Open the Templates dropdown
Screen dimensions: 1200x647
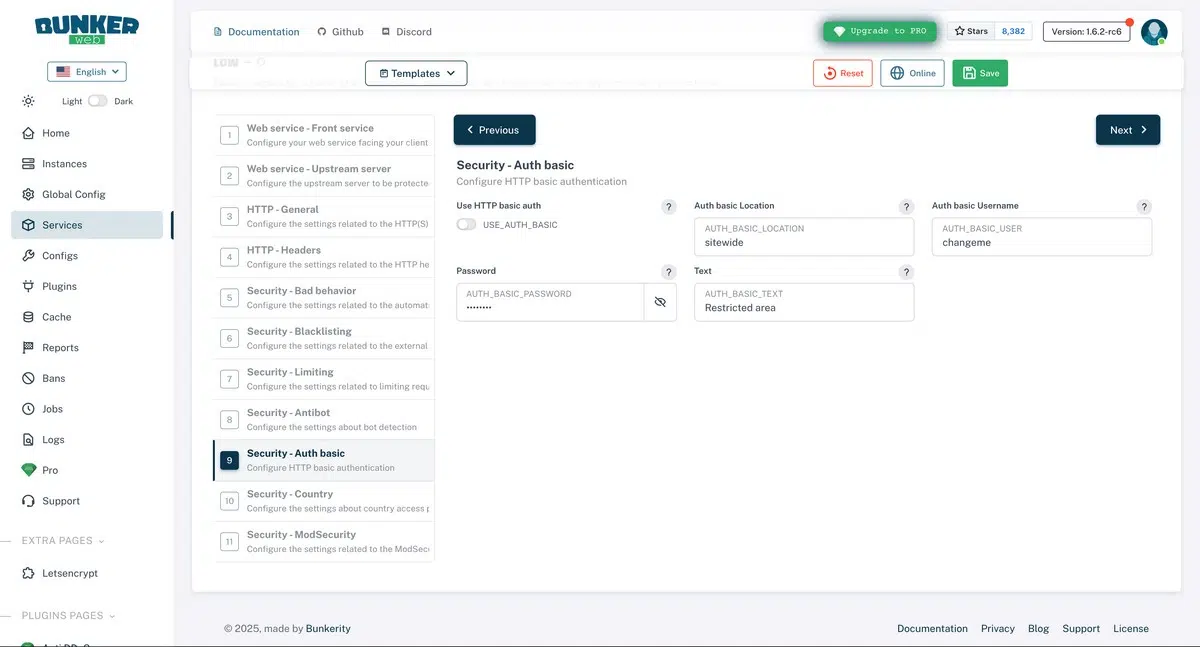[x=416, y=73]
